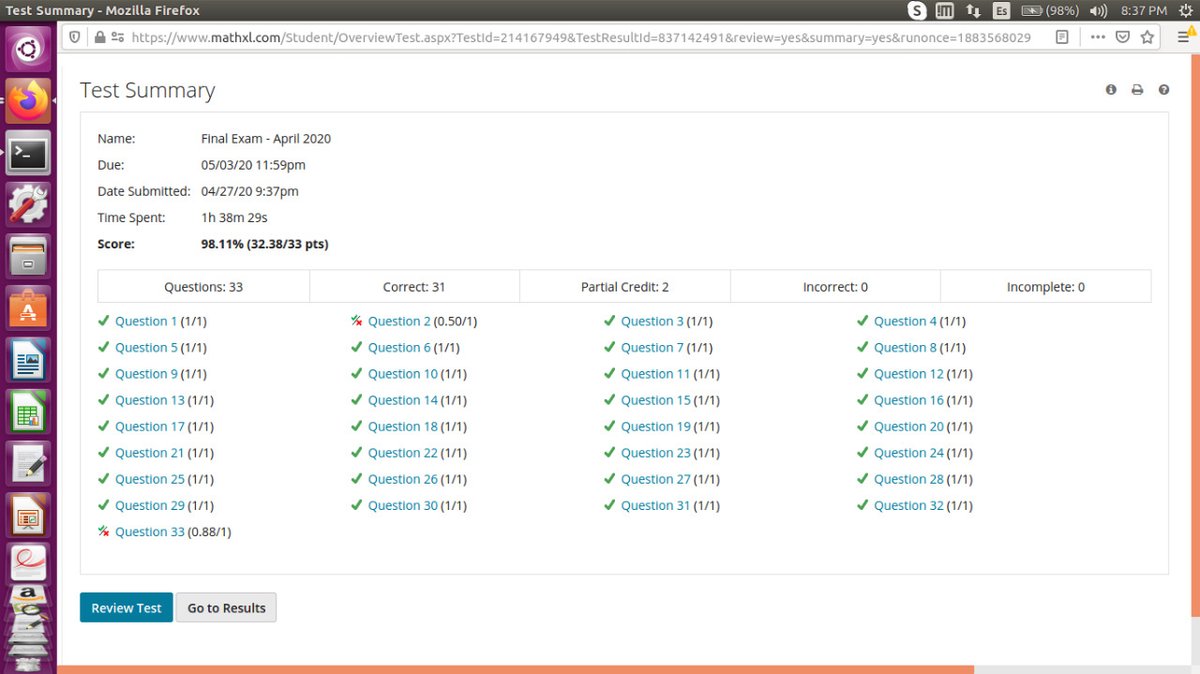Image resolution: width=1200 pixels, height=674 pixels.
Task: Open Es keyboard language indicator
Action: click(x=1001, y=11)
